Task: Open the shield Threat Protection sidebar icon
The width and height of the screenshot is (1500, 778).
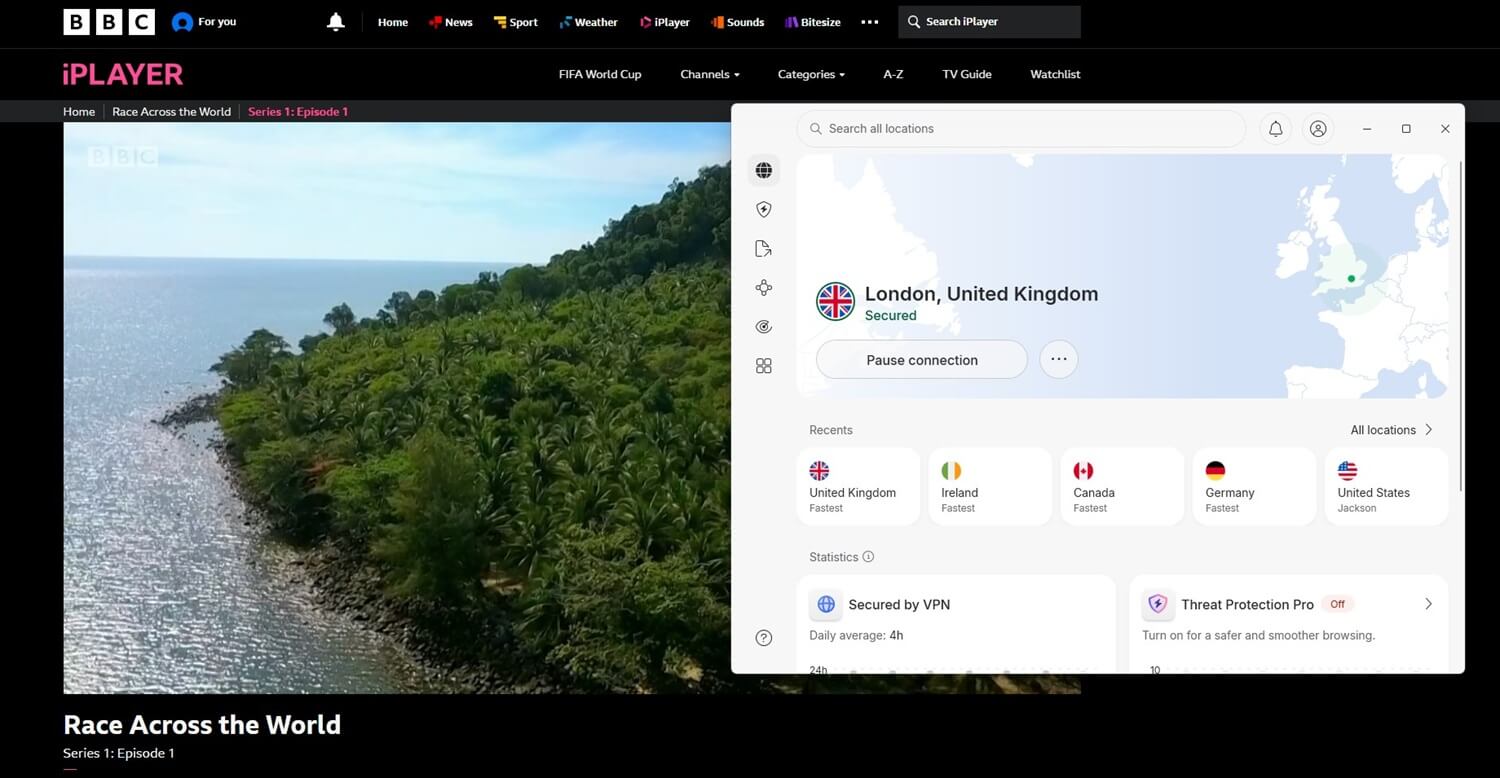Action: [764, 209]
